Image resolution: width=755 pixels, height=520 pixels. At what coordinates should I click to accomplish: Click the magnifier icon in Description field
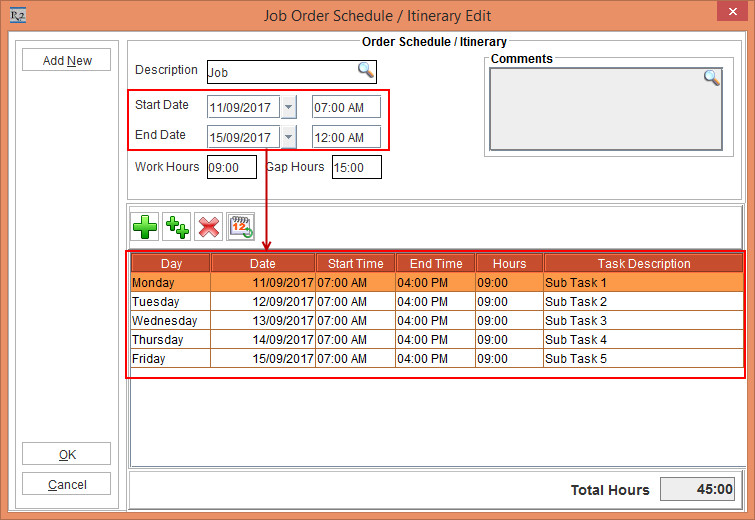(x=366, y=71)
